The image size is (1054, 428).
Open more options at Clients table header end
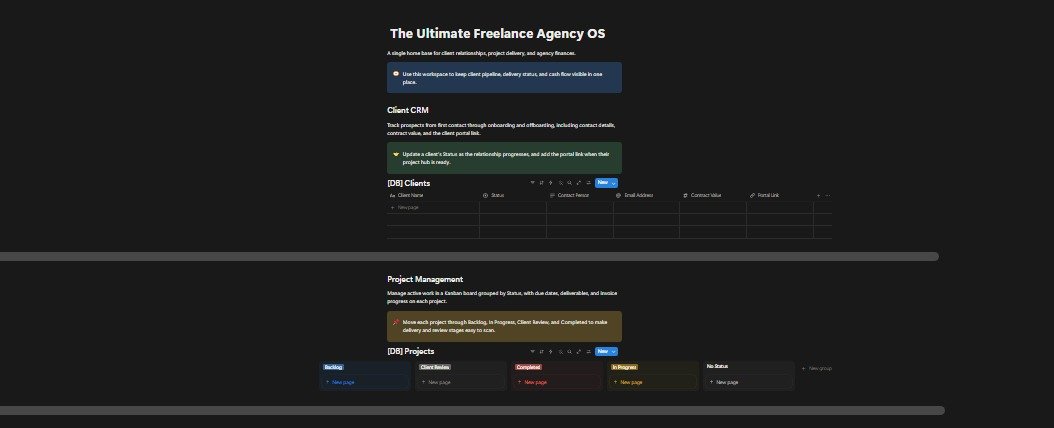pos(827,196)
